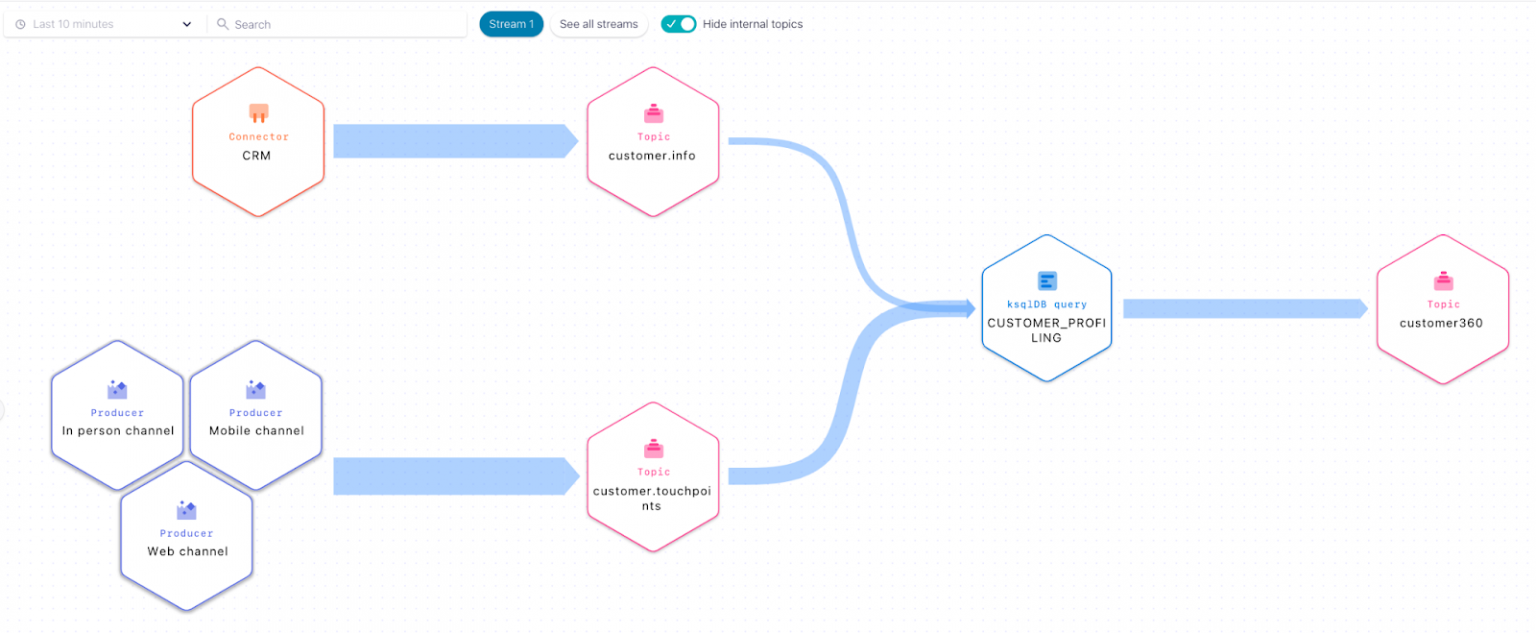This screenshot has width=1536, height=633.
Task: Click the ksqlDB query icon on CUSTOMER_PROFILING
Action: pyautogui.click(x=1046, y=281)
